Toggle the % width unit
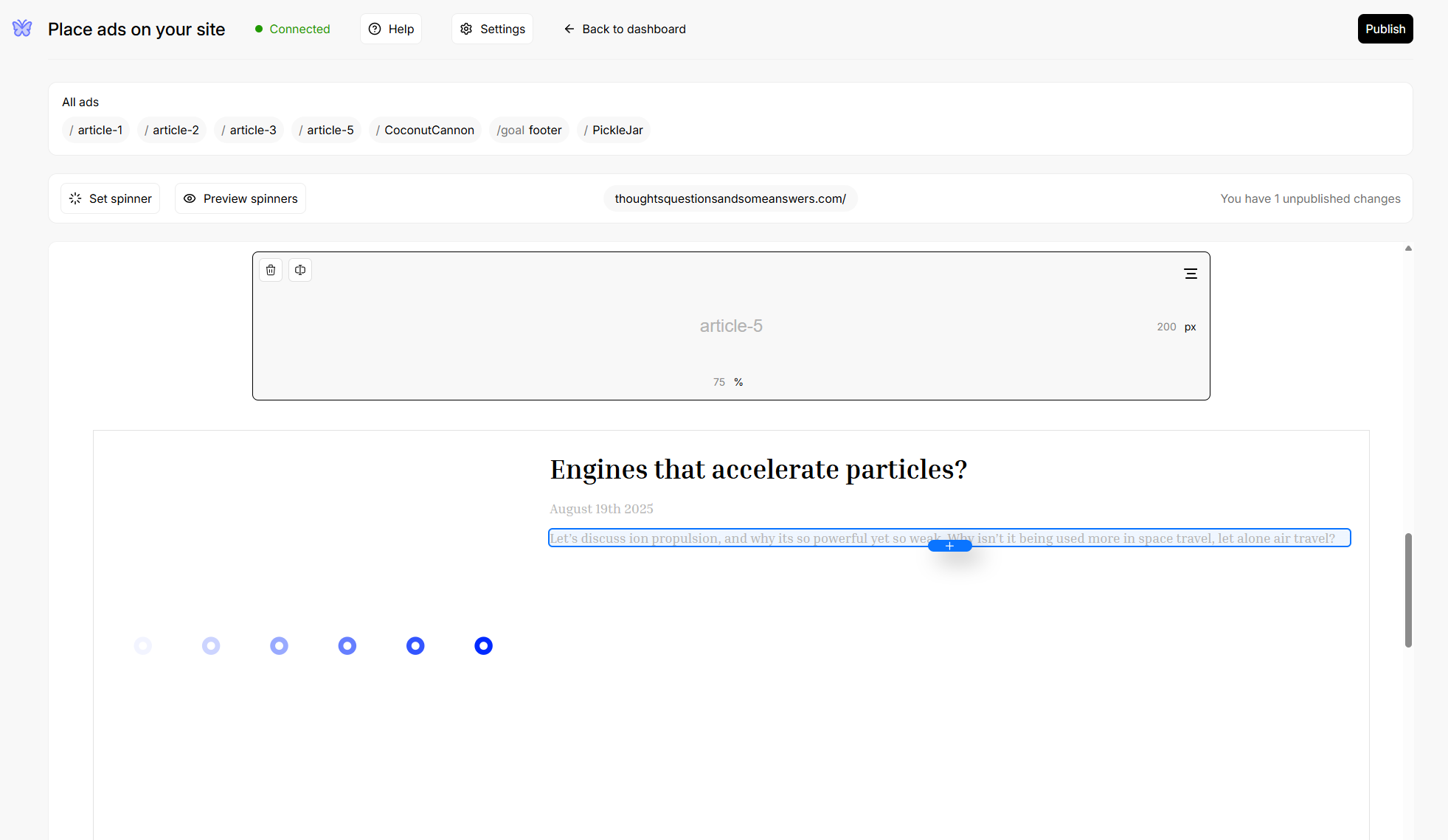The image size is (1448, 840). tap(738, 382)
